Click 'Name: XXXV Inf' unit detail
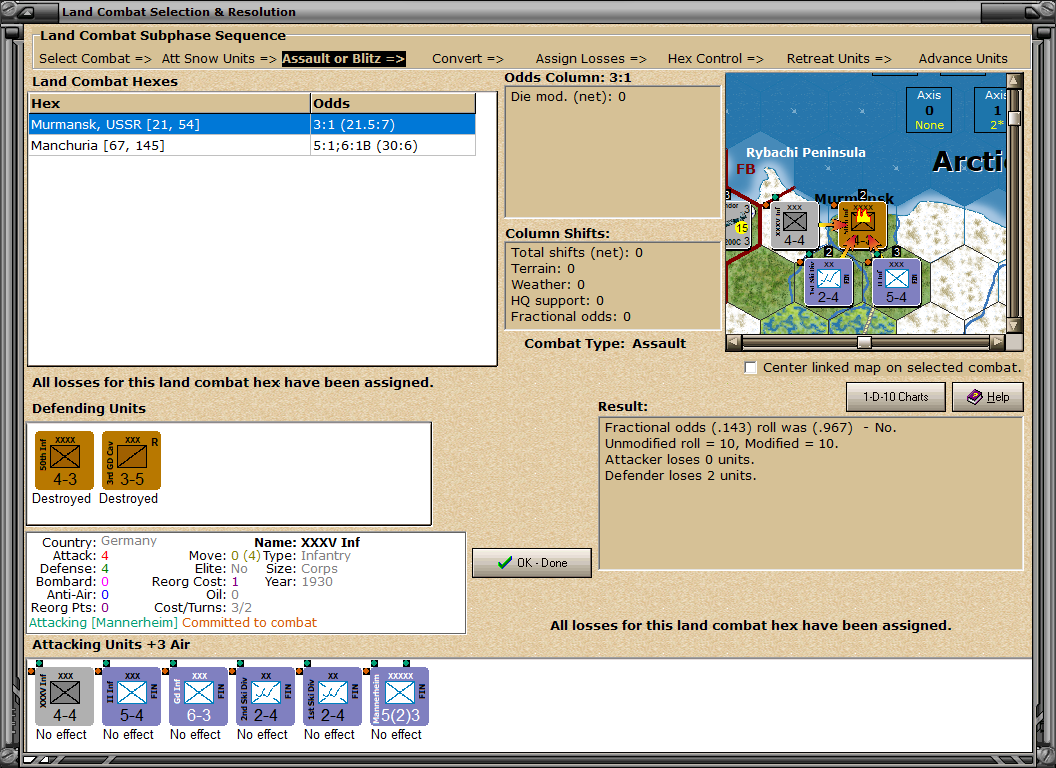 point(307,542)
